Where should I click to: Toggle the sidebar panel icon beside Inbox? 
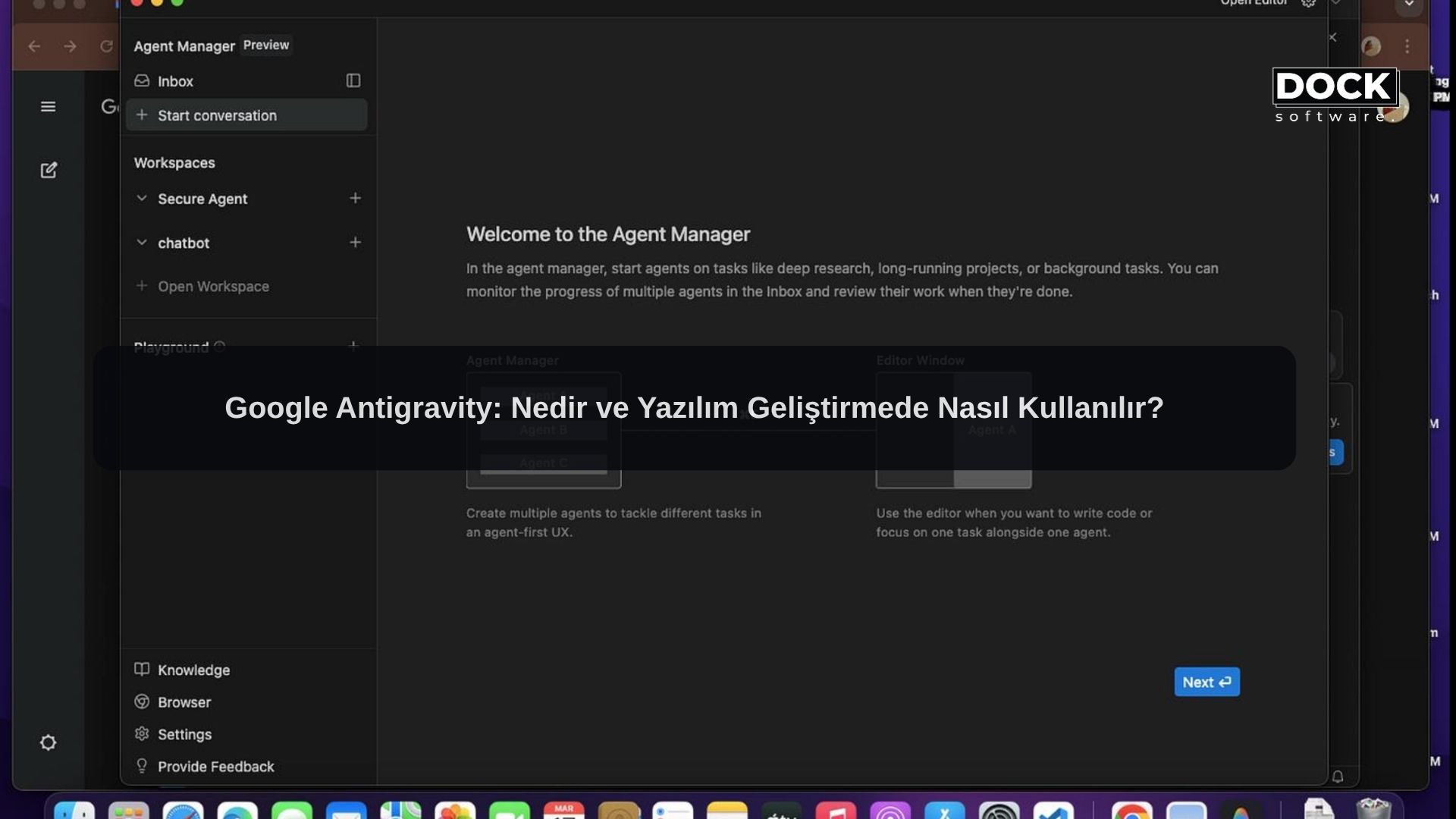353,80
